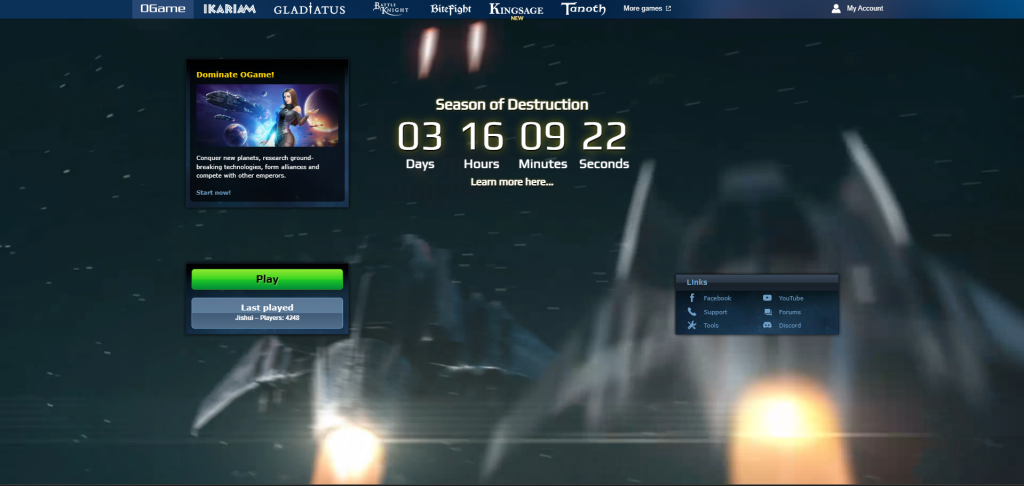Open the Tools text link
The height and width of the screenshot is (486, 1024).
[x=711, y=325]
